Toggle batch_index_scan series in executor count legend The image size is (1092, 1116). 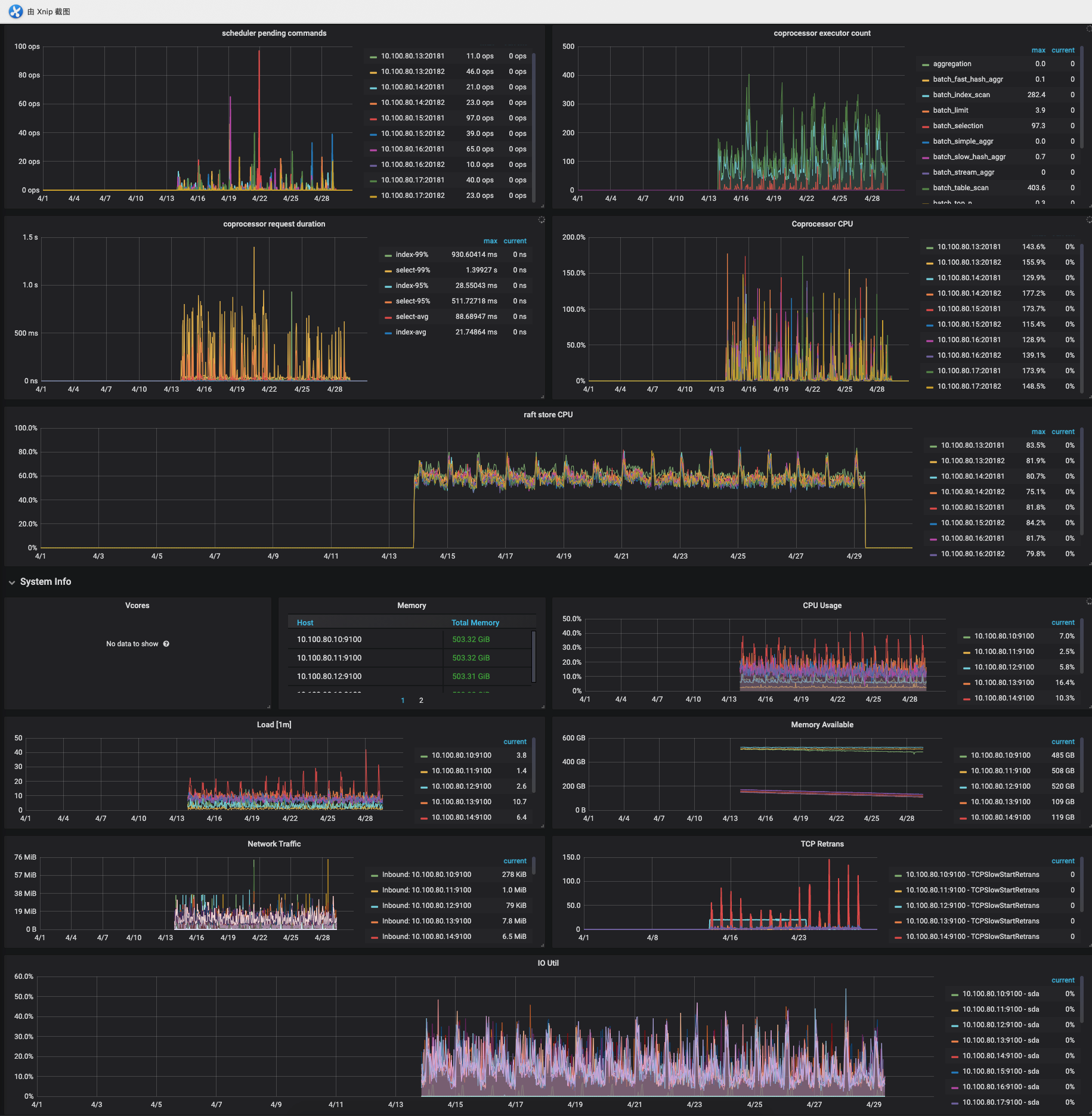pos(961,95)
